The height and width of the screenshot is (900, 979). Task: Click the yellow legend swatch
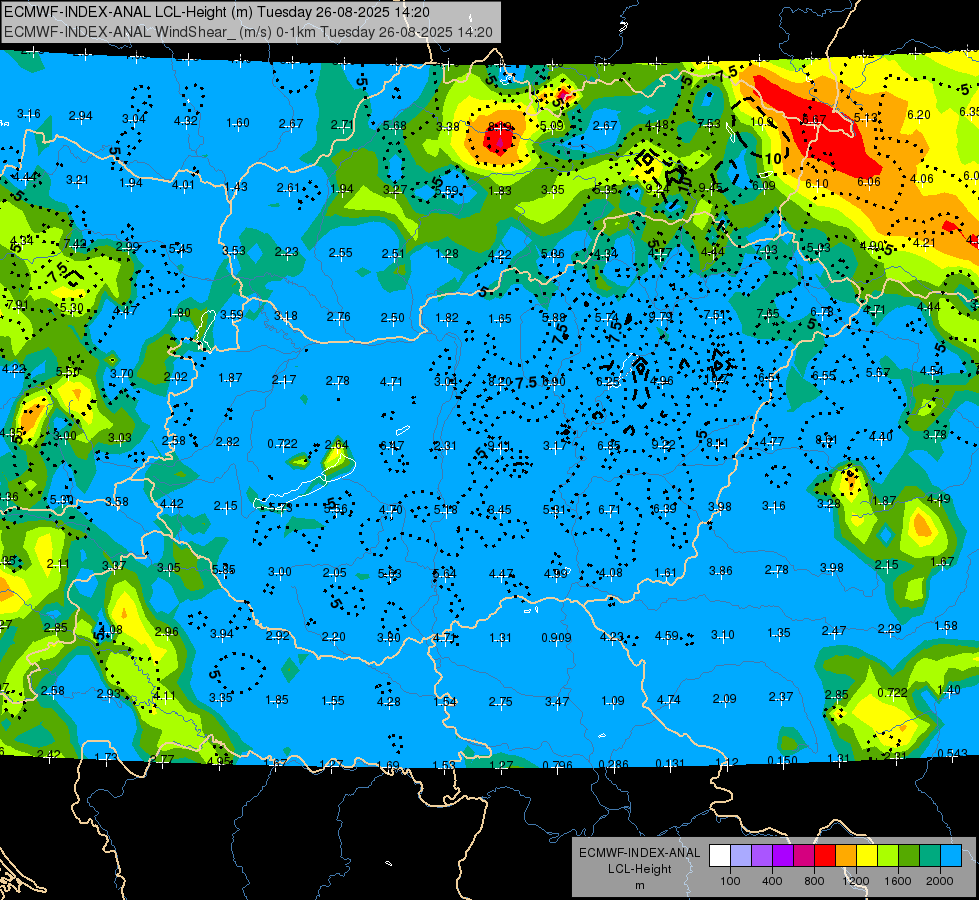click(x=867, y=856)
